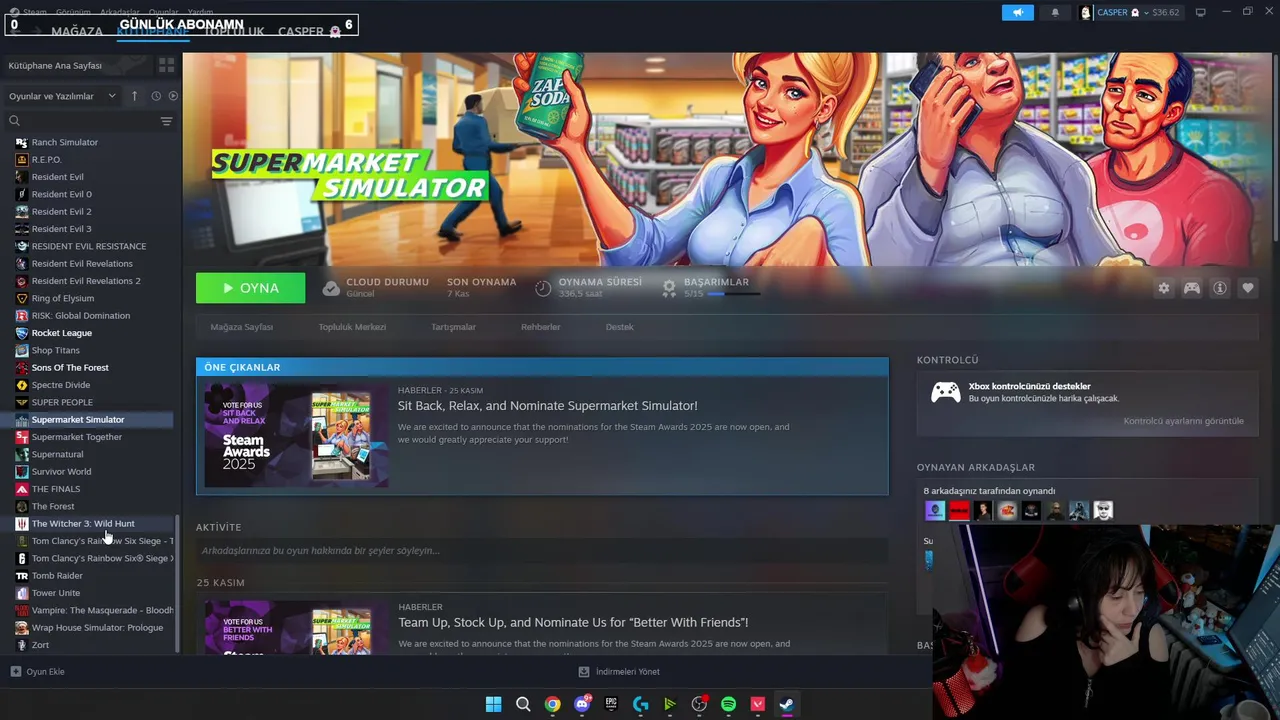The width and height of the screenshot is (1280, 720).
Task: Open Discord from the taskbar
Action: point(582,704)
